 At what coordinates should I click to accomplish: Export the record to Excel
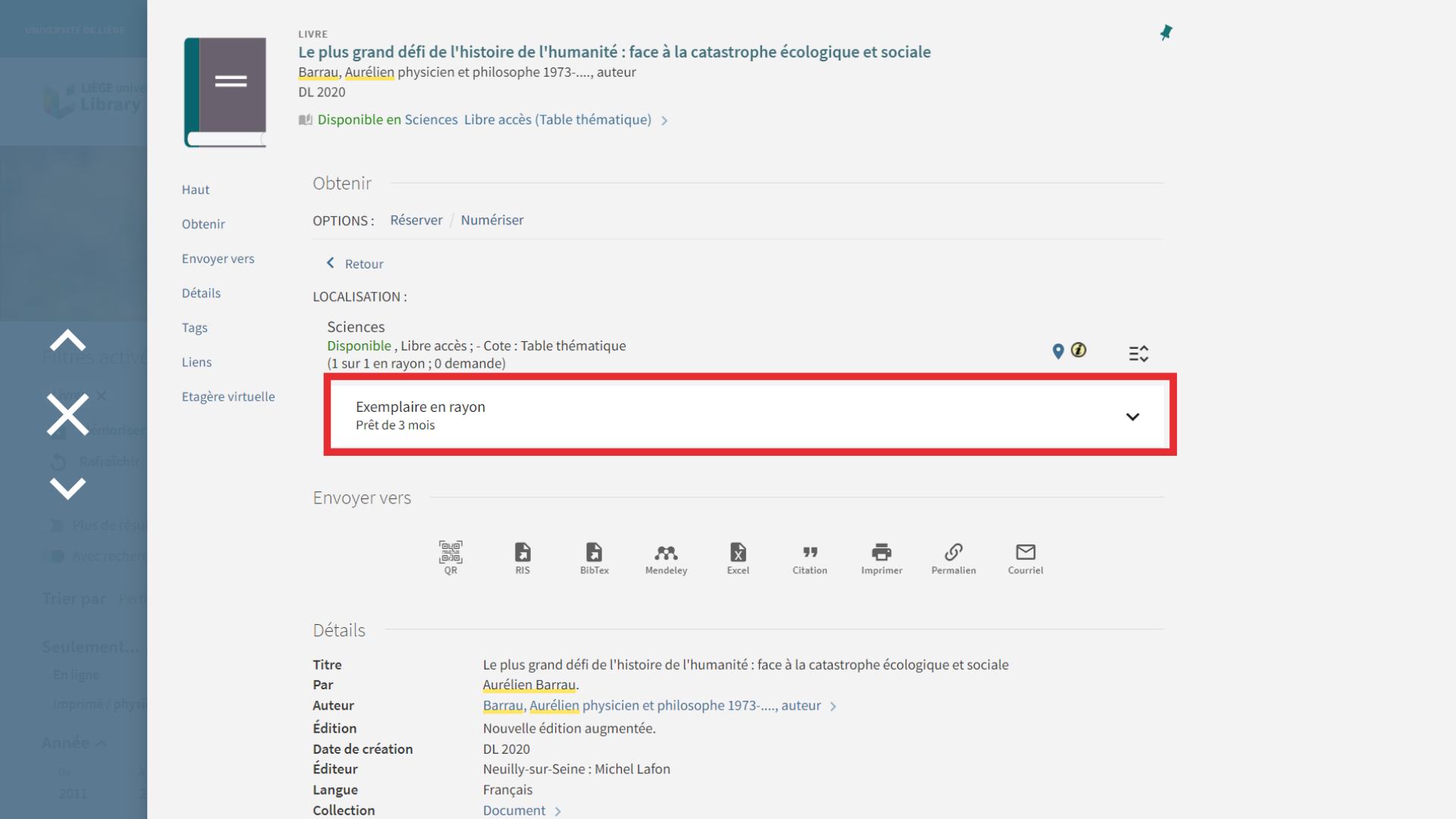coord(738,557)
